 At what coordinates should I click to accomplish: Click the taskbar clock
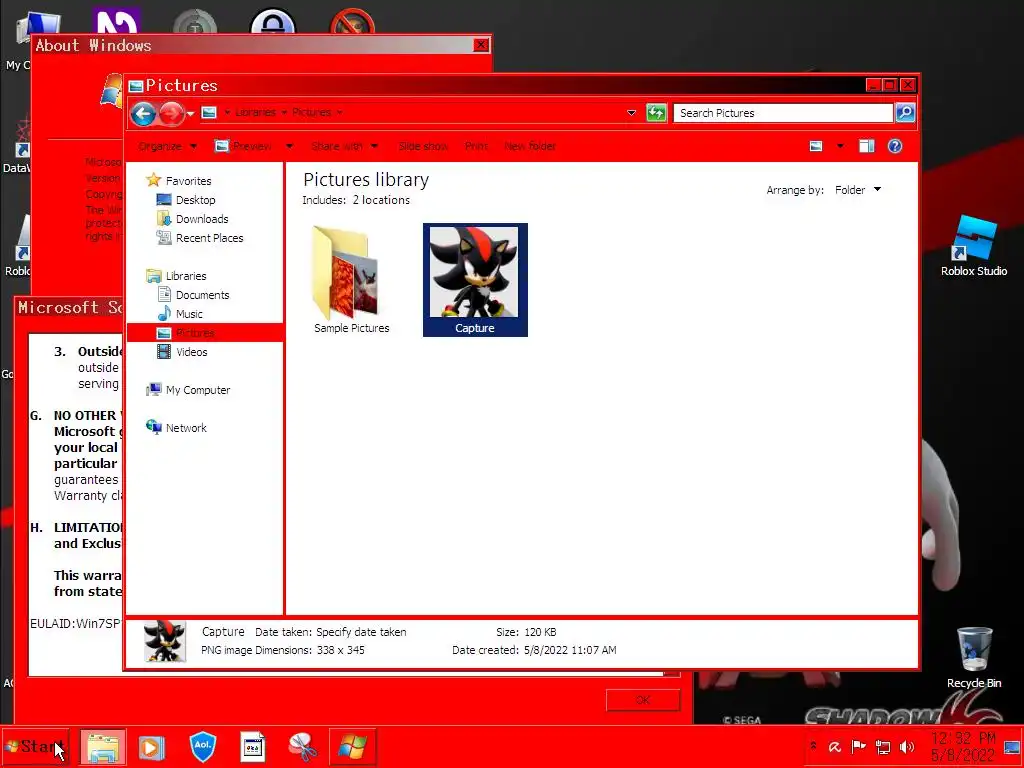point(963,747)
